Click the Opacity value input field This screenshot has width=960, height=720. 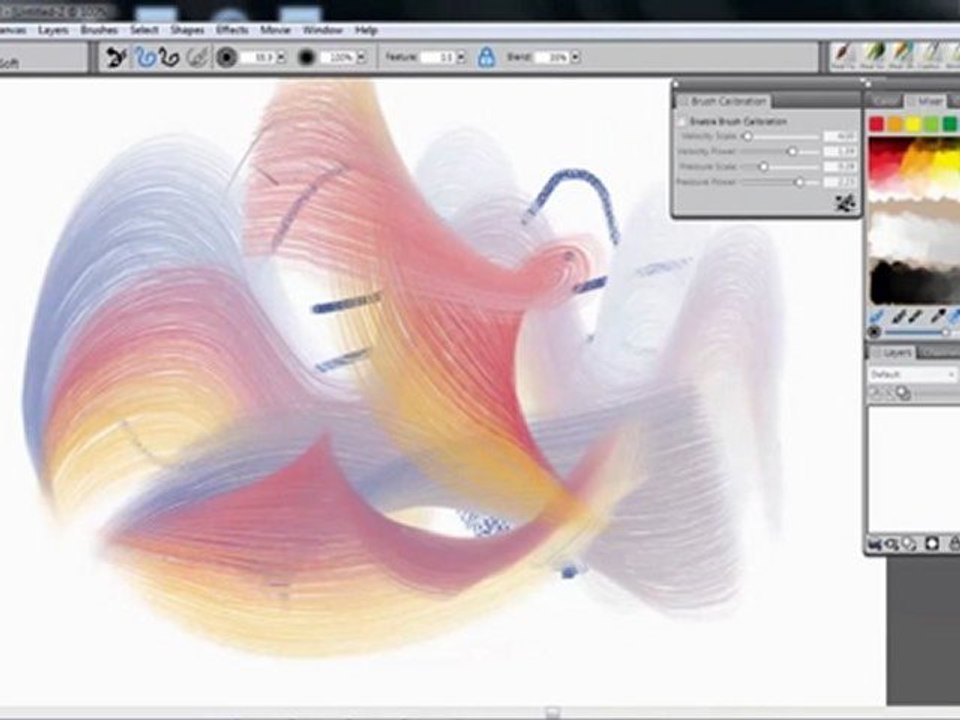click(x=339, y=58)
